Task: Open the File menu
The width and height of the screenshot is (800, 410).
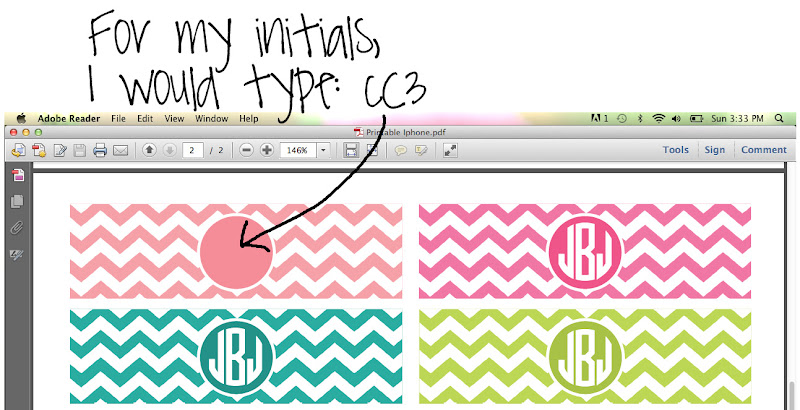Action: [118, 118]
